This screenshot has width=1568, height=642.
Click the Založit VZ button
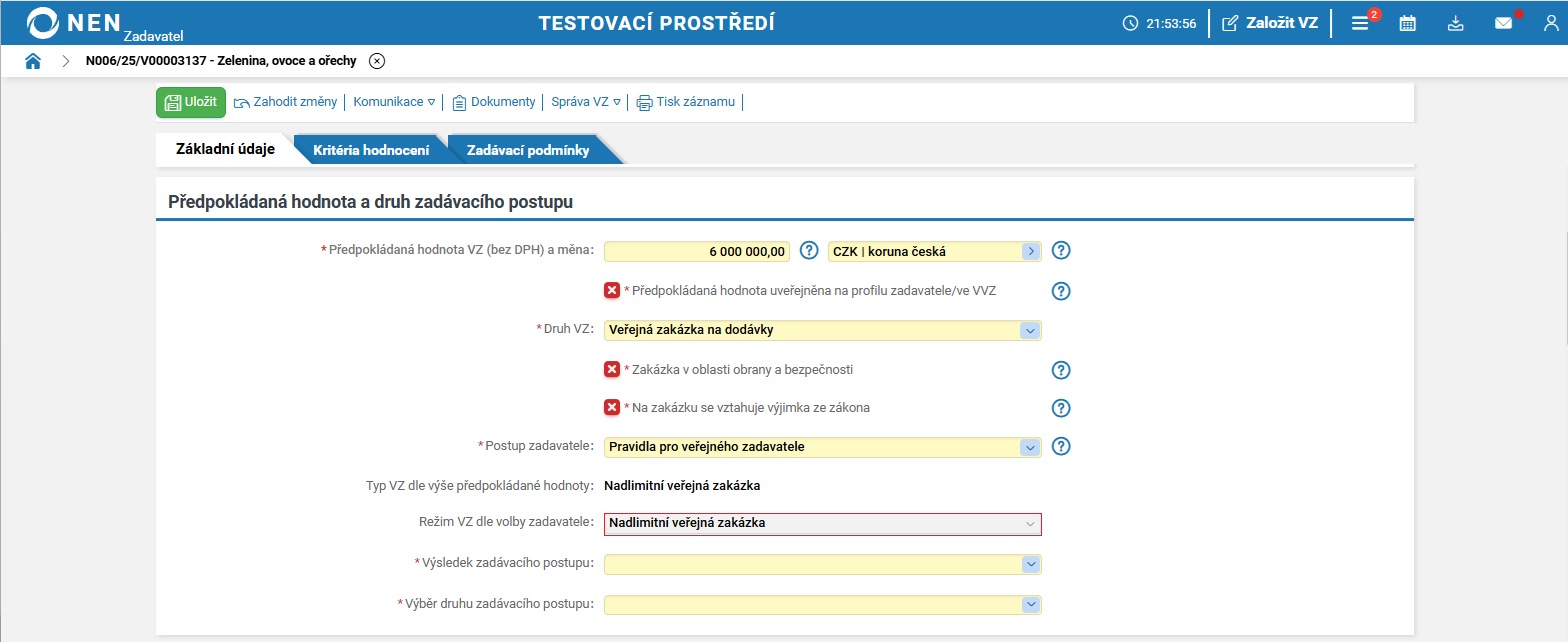click(1270, 23)
